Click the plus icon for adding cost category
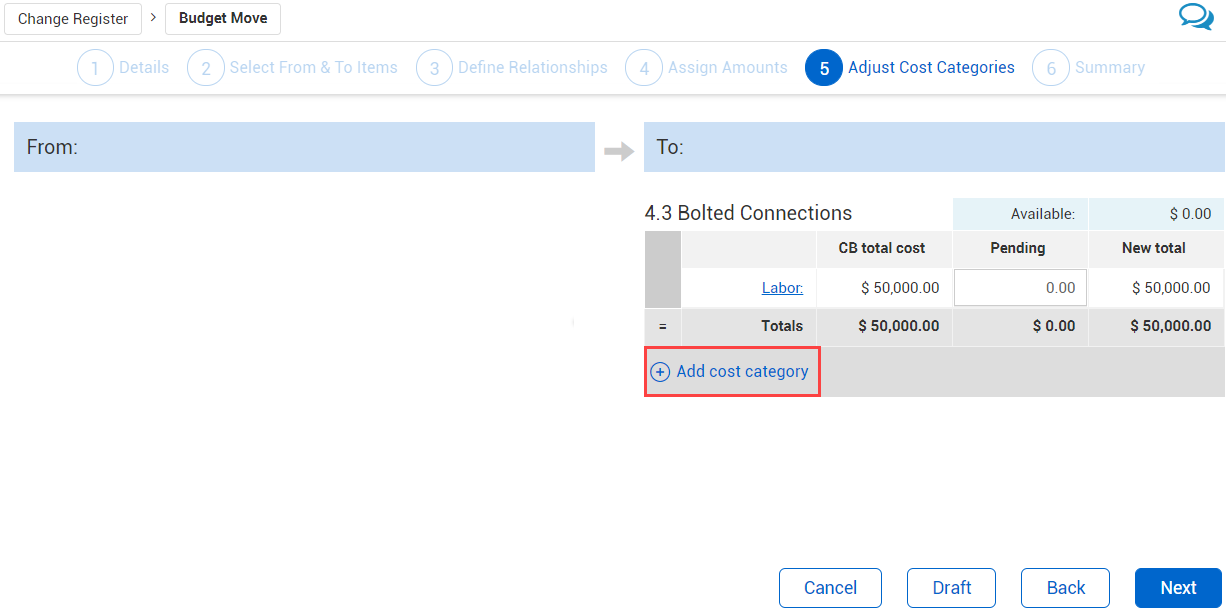Viewport: 1226px width, 612px height. 660,372
